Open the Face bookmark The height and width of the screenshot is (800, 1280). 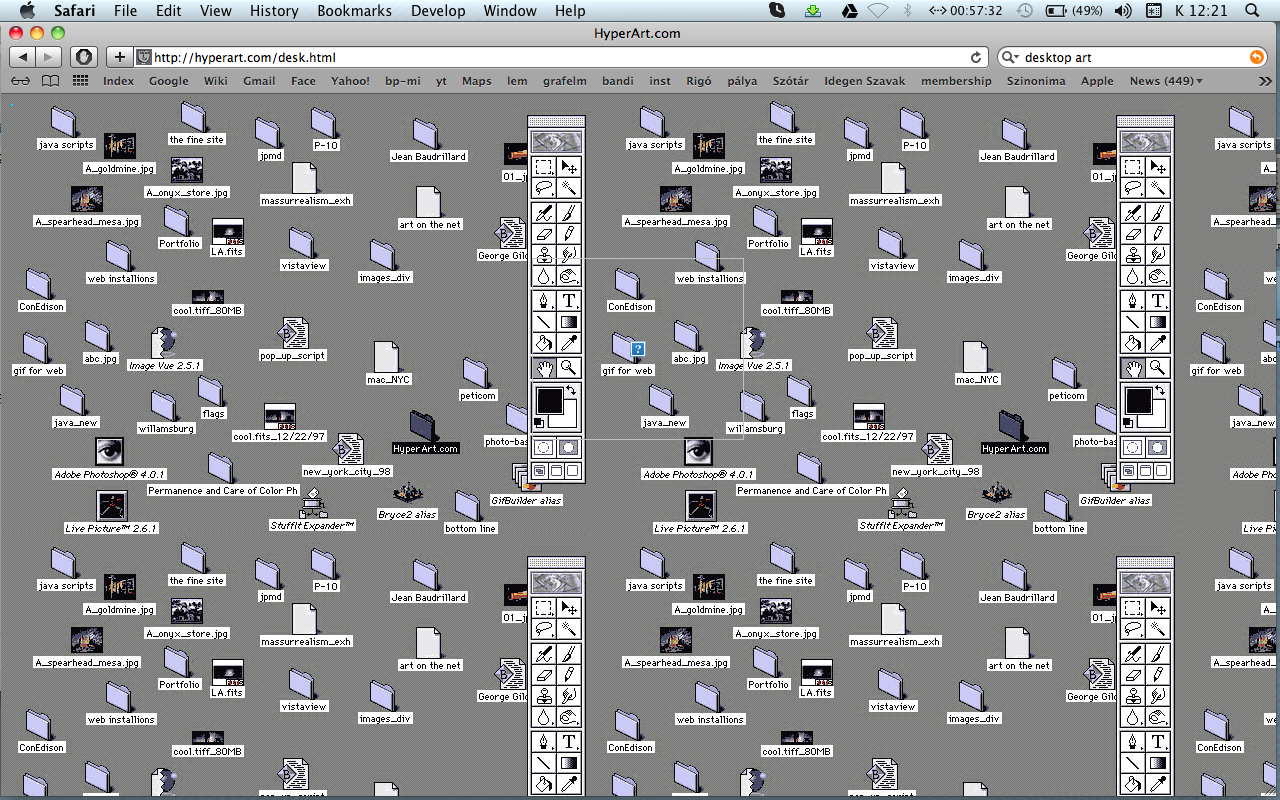tap(303, 81)
